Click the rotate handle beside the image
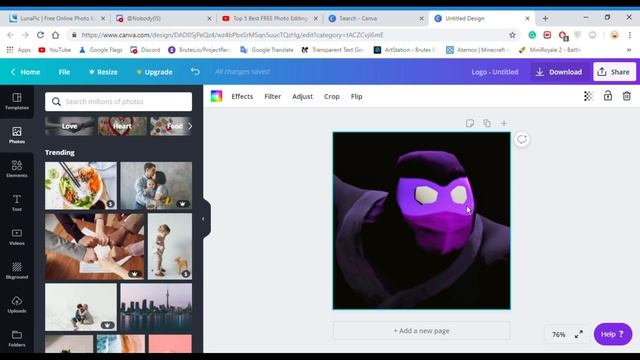Screen dimensions: 640x360 (522, 140)
